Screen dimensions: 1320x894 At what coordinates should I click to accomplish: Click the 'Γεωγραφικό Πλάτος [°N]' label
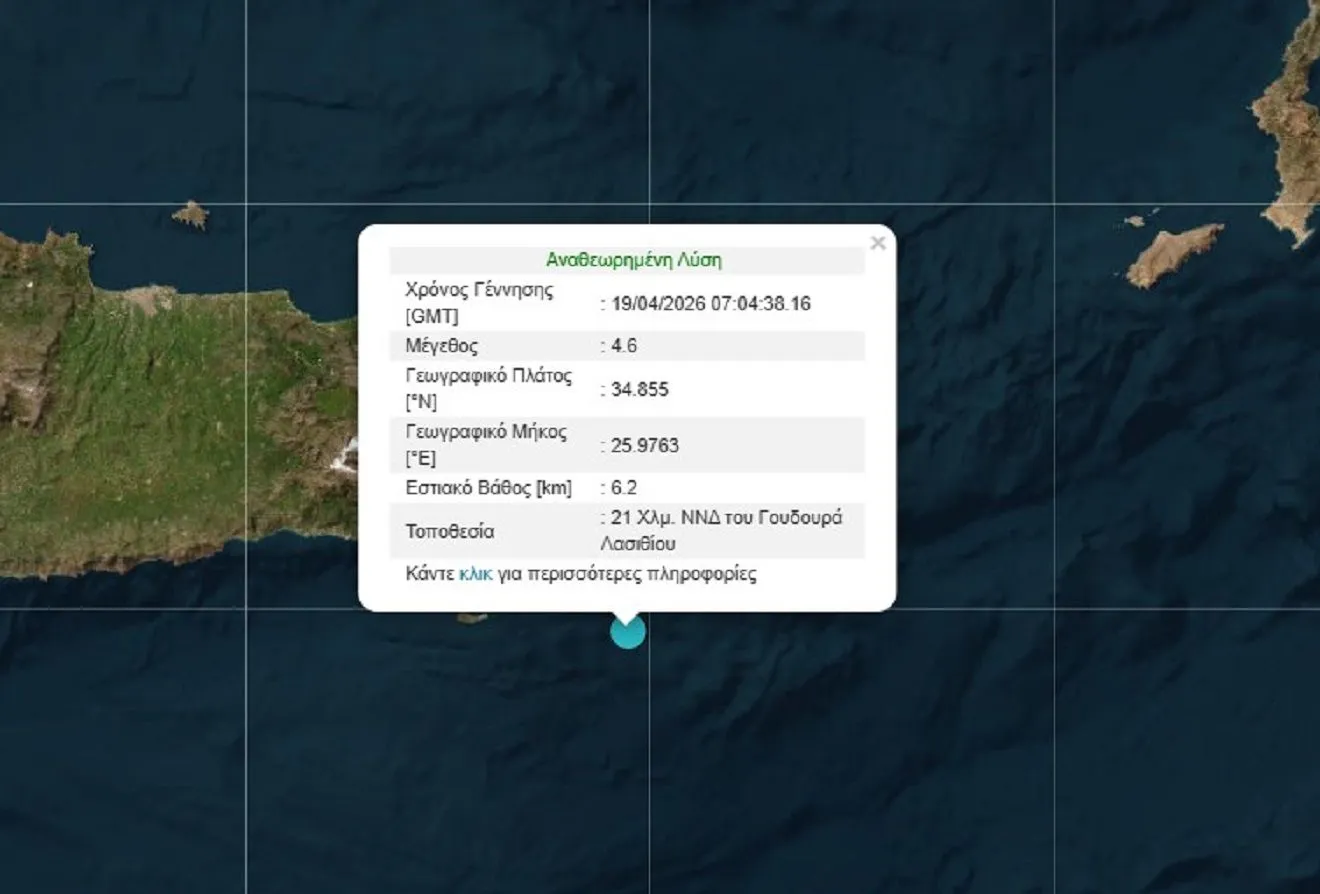click(x=487, y=389)
